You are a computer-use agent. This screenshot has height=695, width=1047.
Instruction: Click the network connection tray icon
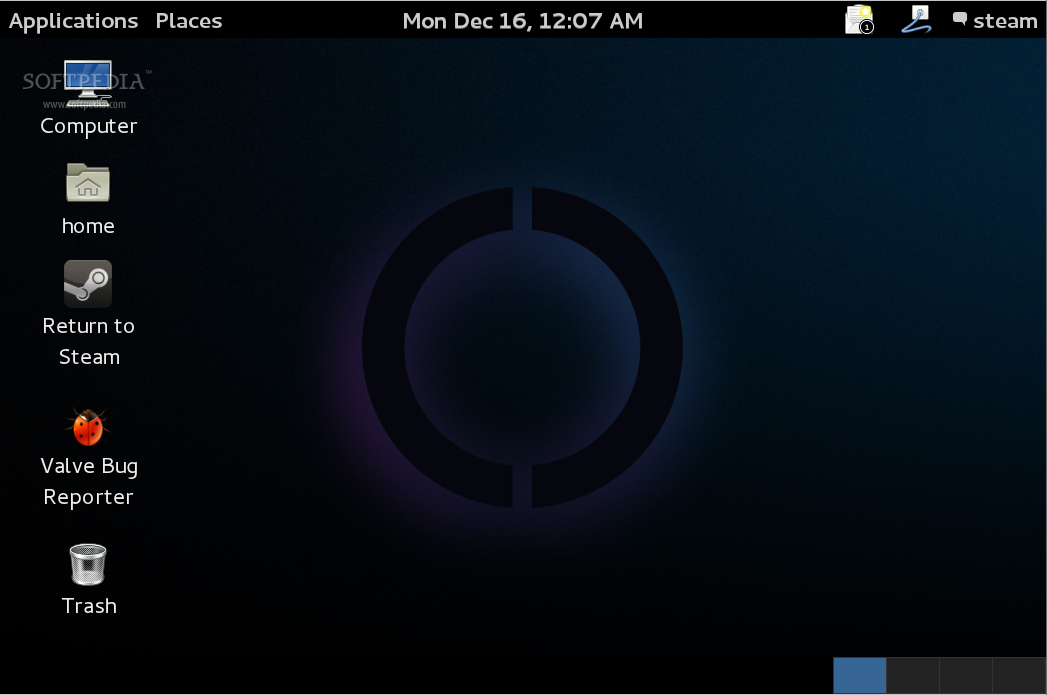pyautogui.click(x=916, y=19)
